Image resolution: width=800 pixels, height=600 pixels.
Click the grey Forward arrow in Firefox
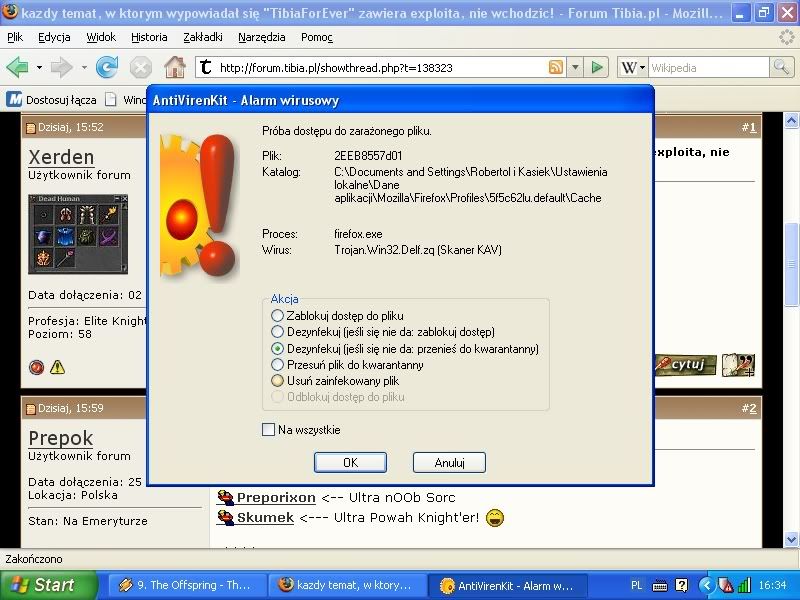coord(62,68)
